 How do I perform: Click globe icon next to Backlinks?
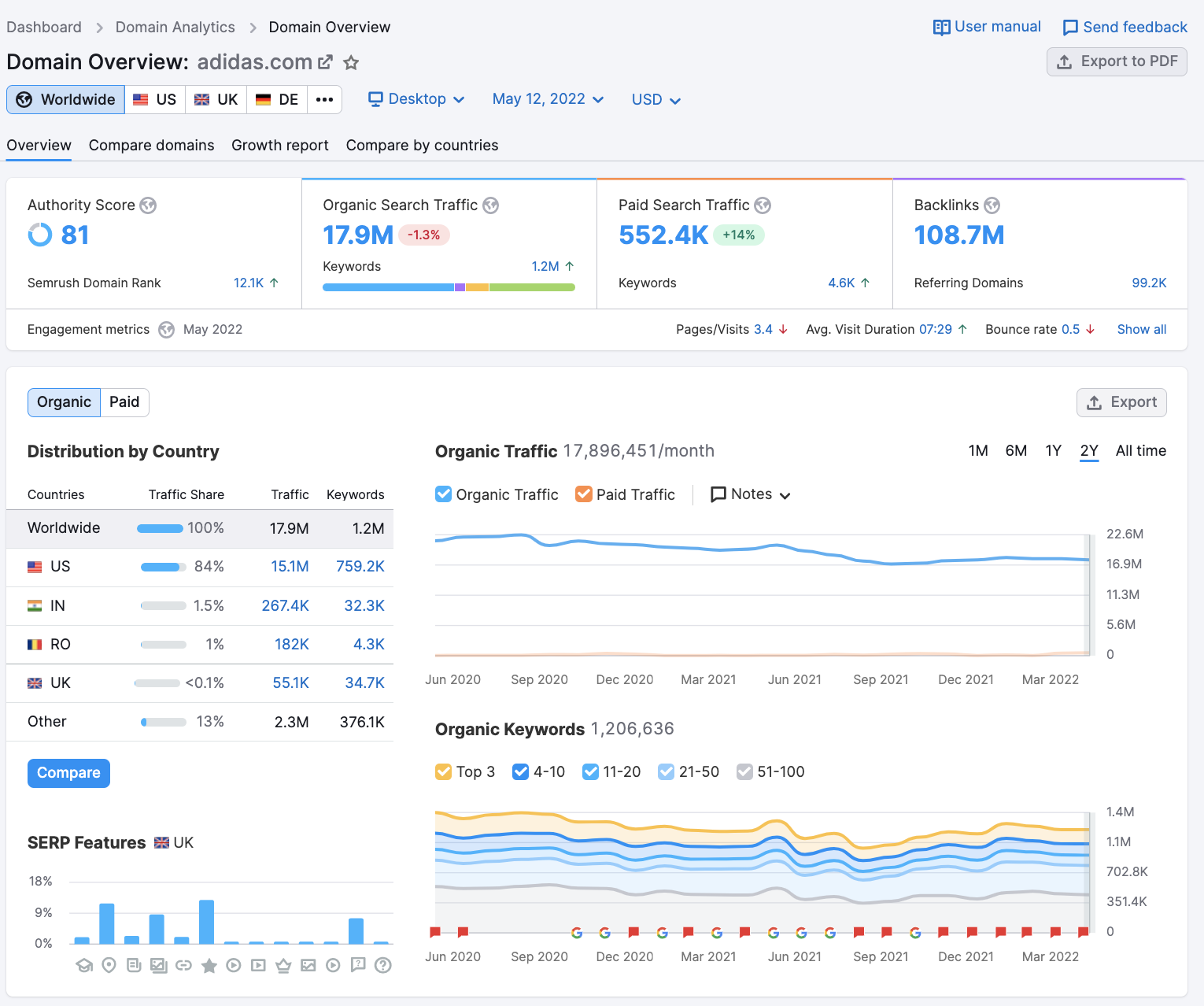992,205
